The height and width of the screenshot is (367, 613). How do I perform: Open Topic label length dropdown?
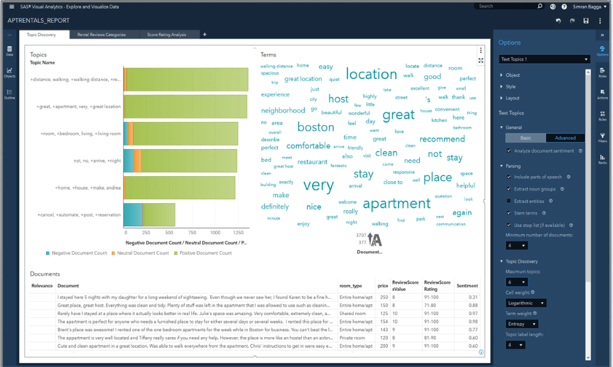[x=515, y=345]
